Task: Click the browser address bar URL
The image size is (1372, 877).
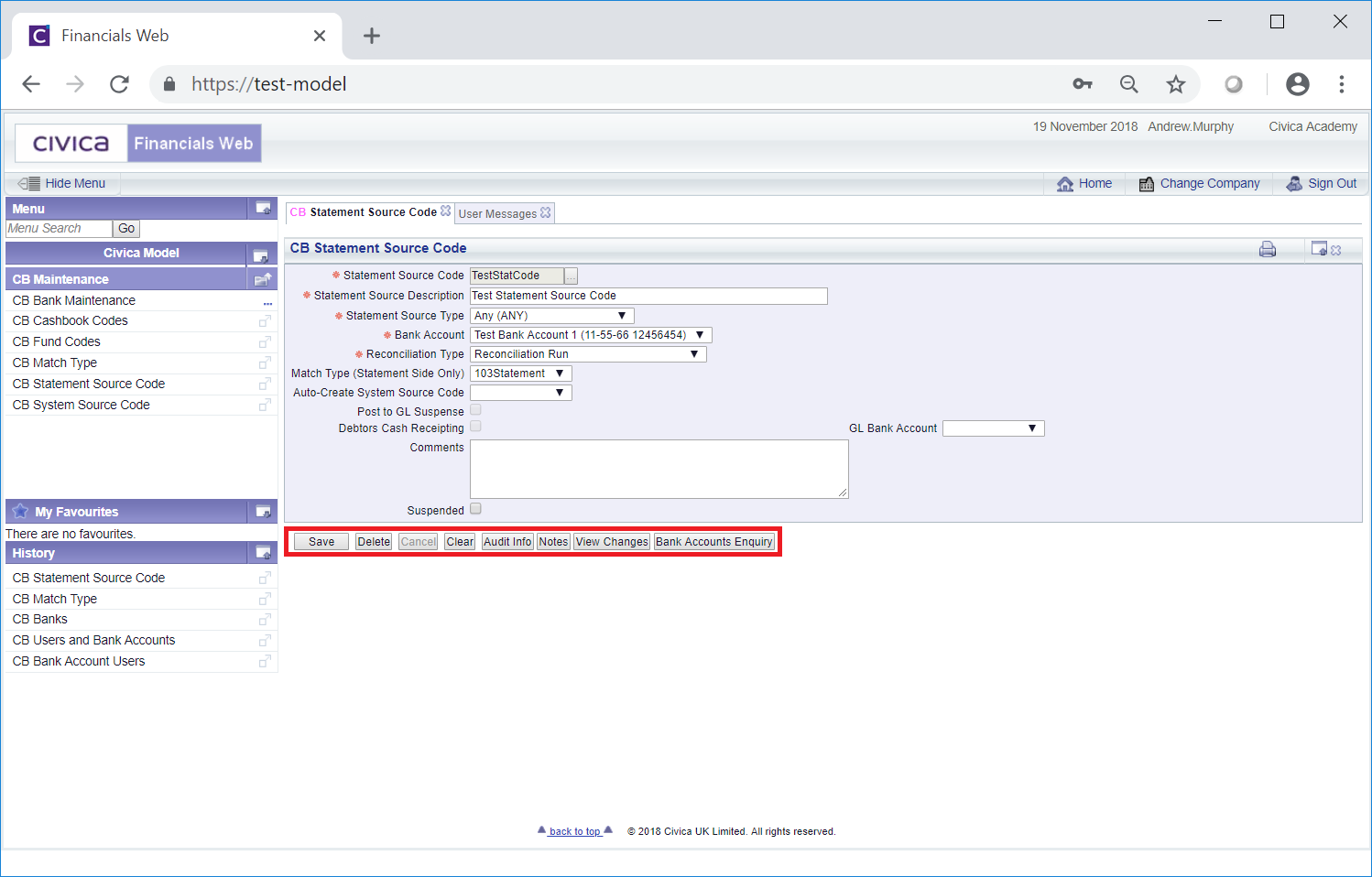Action: point(268,84)
